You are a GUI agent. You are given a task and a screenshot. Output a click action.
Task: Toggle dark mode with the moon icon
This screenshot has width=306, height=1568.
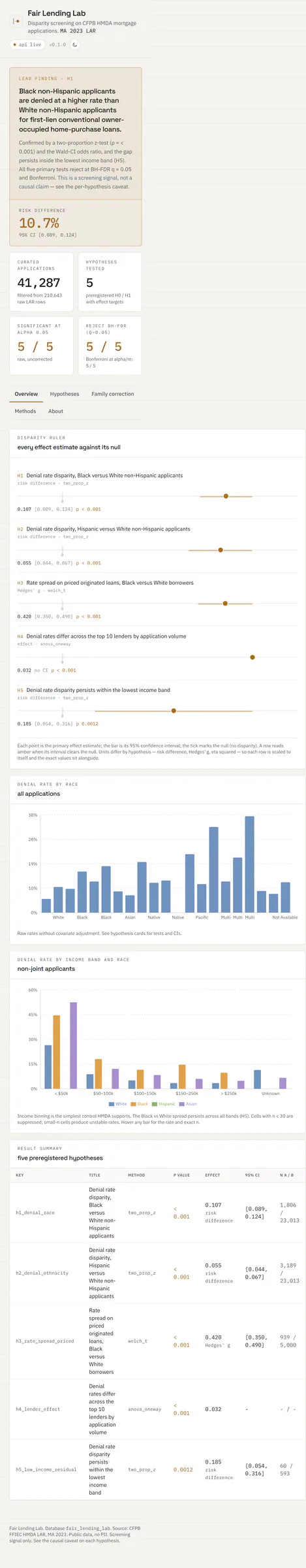pos(75,44)
